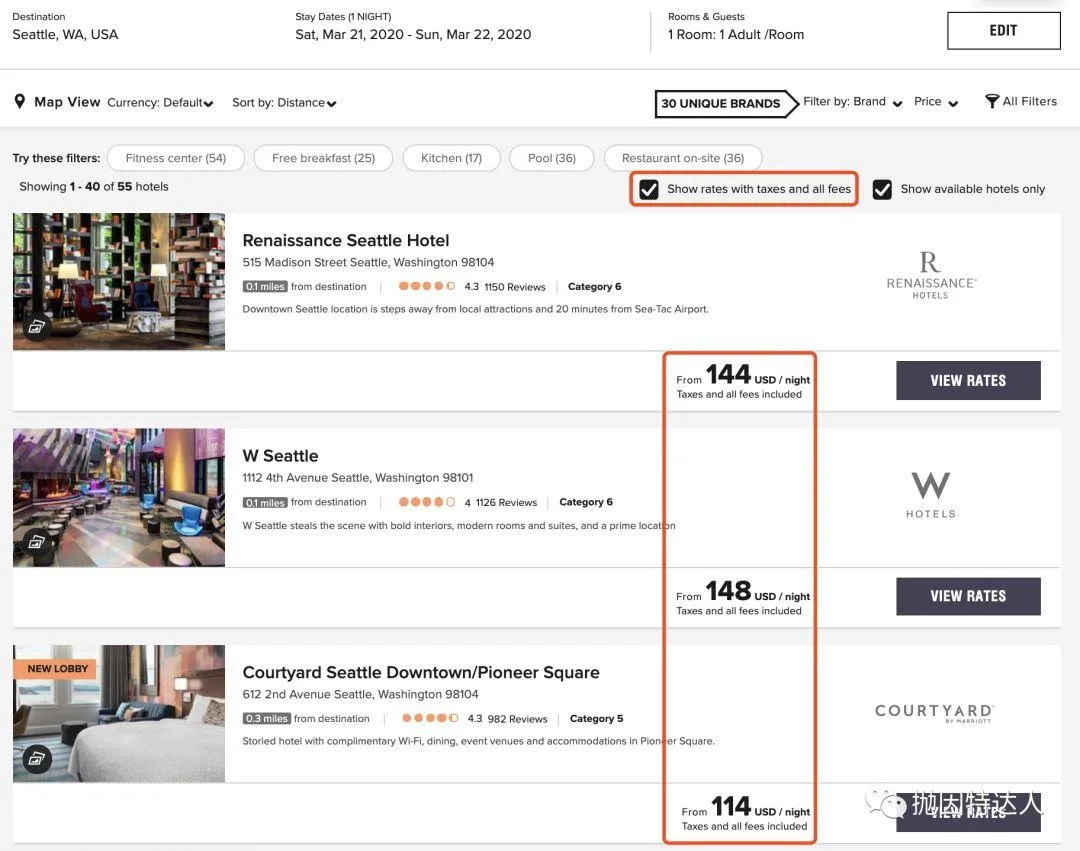
Task: Click Category 6 label on Renaissance Seattle Hotel
Action: [x=594, y=286]
